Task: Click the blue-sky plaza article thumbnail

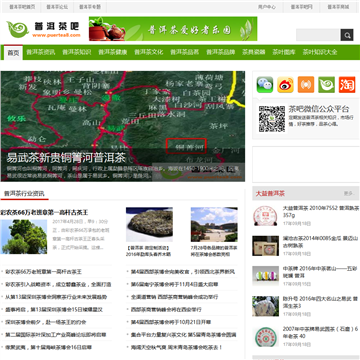Action: 214,224
